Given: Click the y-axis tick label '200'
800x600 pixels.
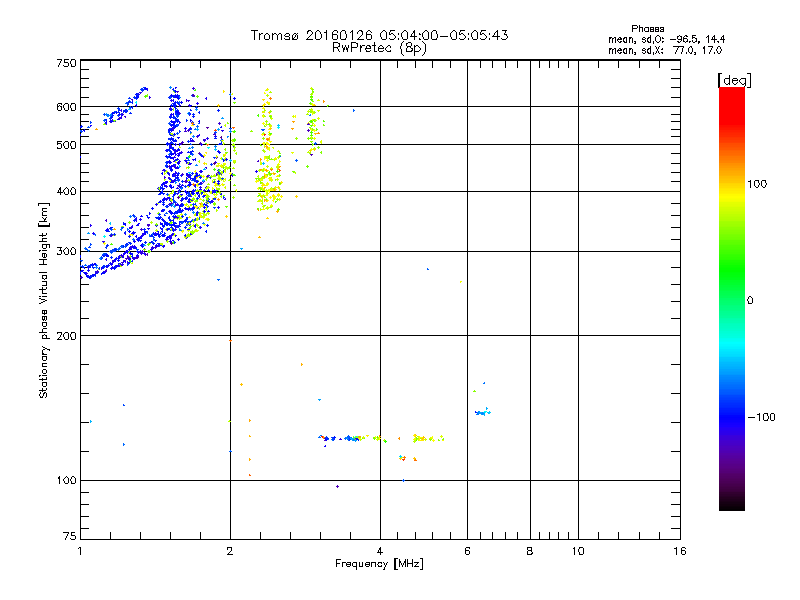Looking at the screenshot, I should (x=66, y=336).
